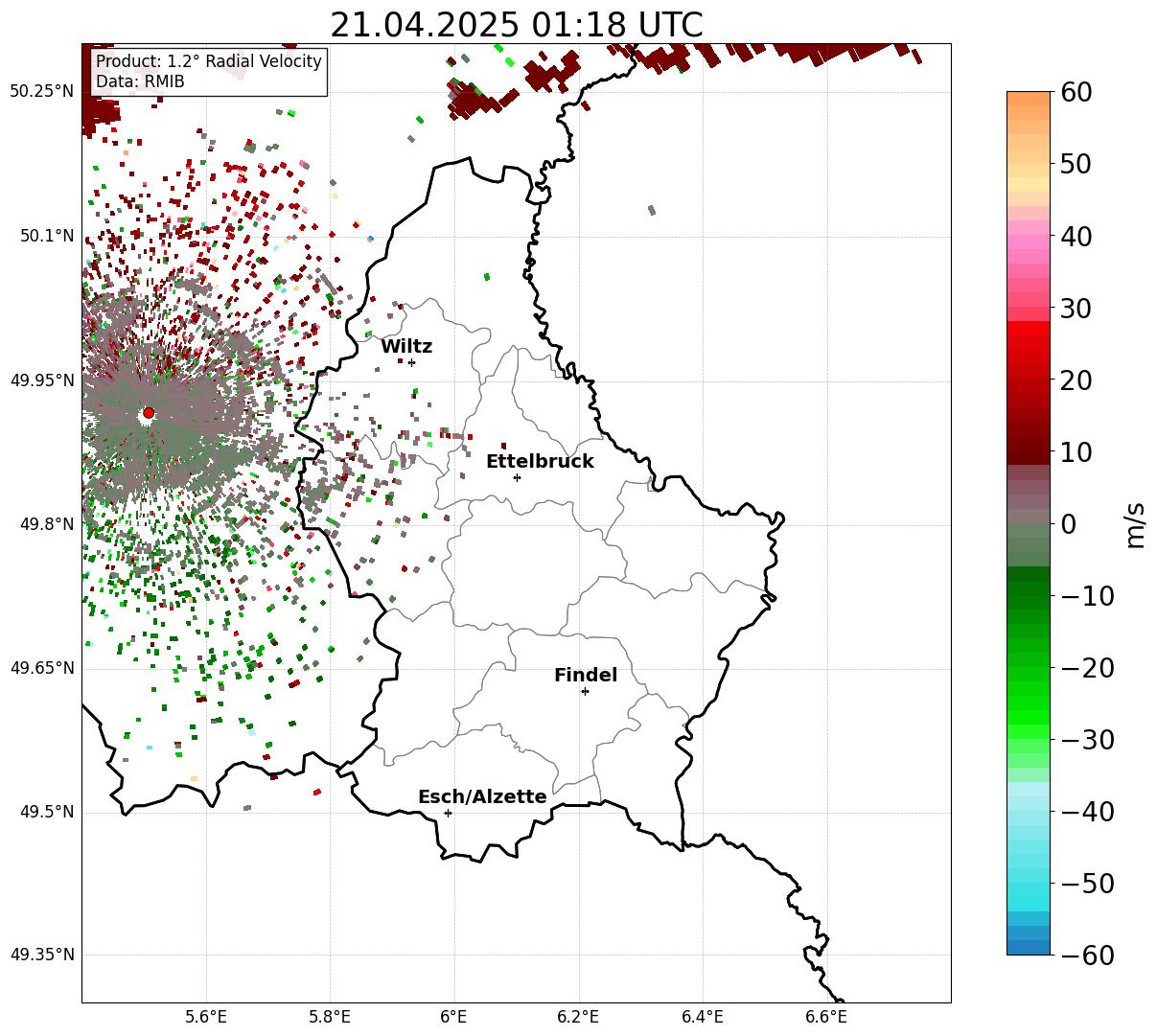Click the '6.4°E' longitude tick label

703,1018
